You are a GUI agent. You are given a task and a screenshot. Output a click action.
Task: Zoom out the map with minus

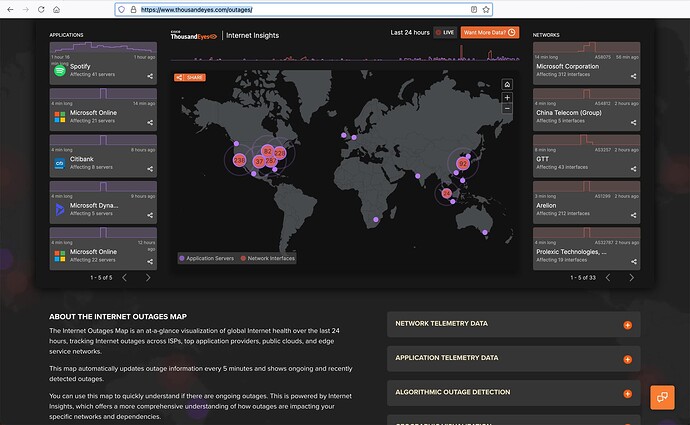click(507, 108)
